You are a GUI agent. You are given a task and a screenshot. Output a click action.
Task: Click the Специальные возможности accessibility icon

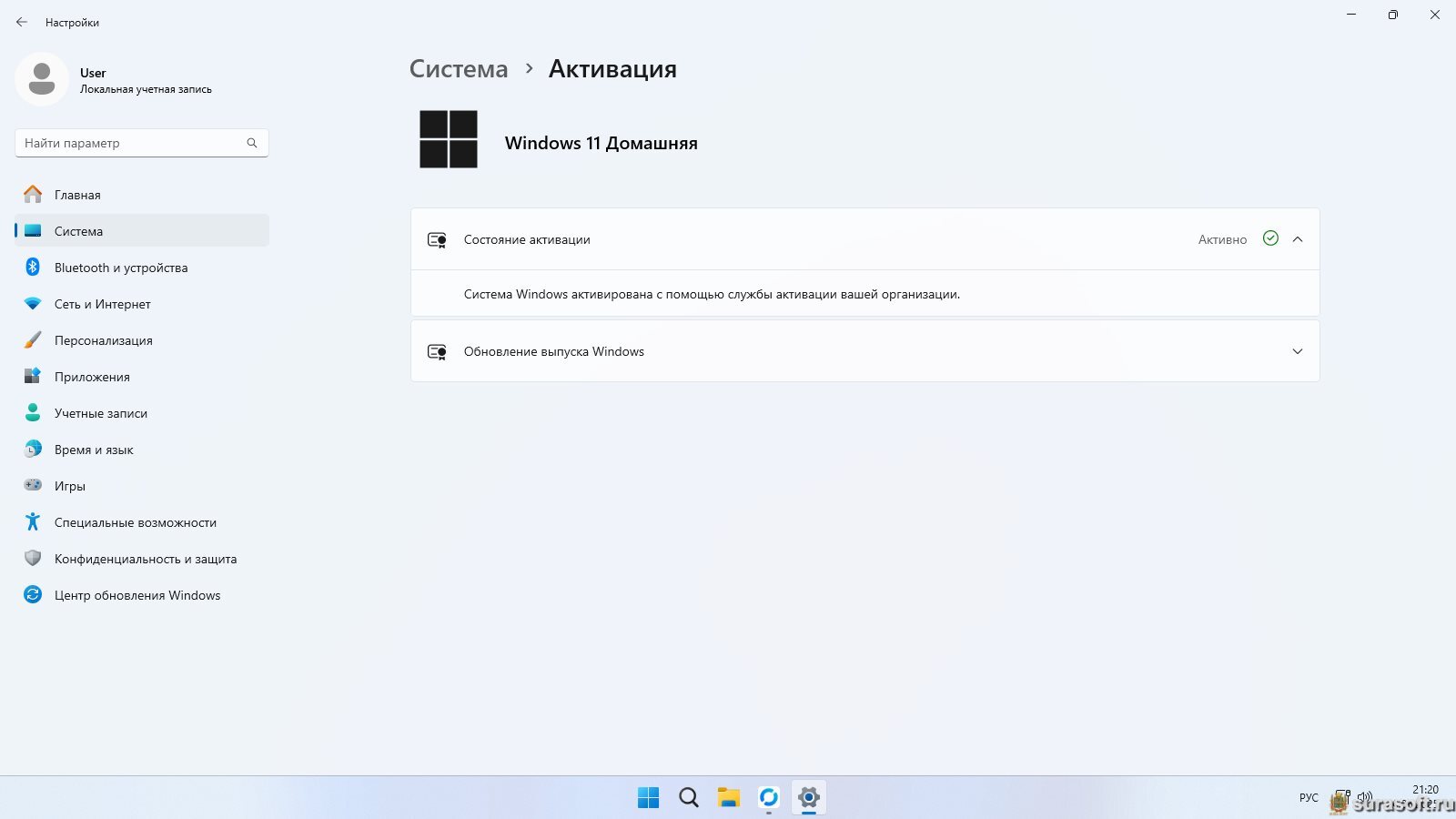coord(33,521)
